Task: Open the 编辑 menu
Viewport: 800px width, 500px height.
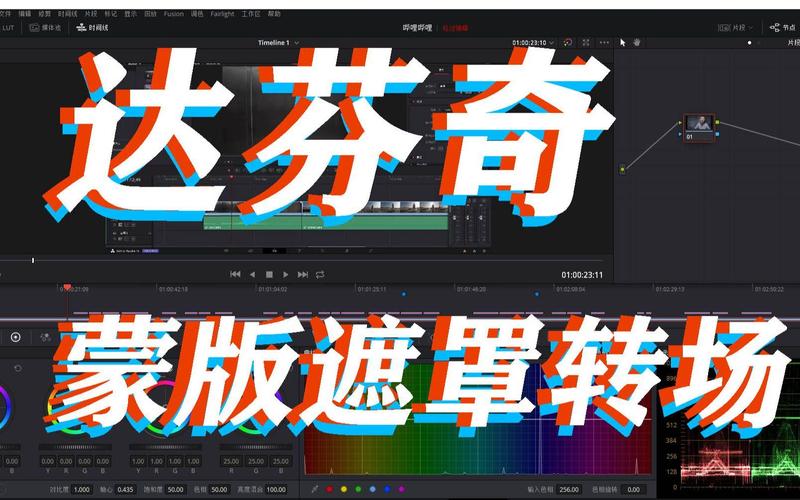Action: click(24, 14)
